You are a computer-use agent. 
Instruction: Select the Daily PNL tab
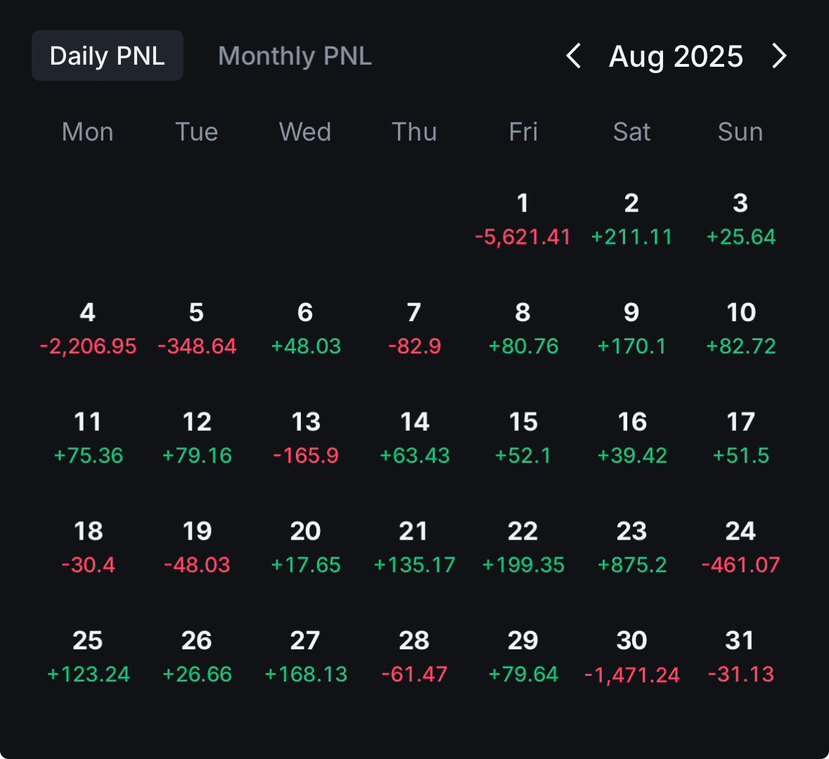[107, 55]
